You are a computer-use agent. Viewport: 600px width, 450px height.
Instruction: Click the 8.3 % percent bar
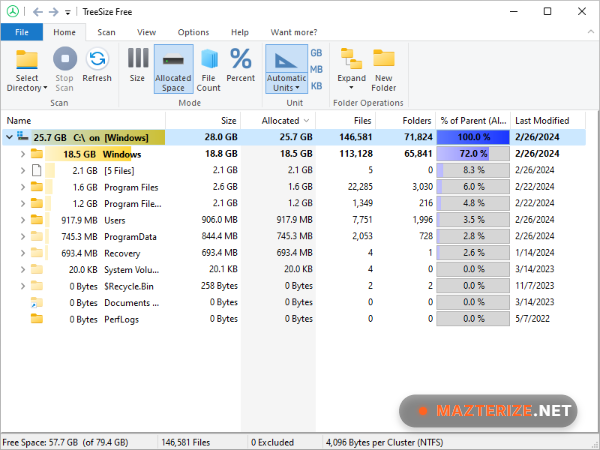pyautogui.click(x=473, y=170)
